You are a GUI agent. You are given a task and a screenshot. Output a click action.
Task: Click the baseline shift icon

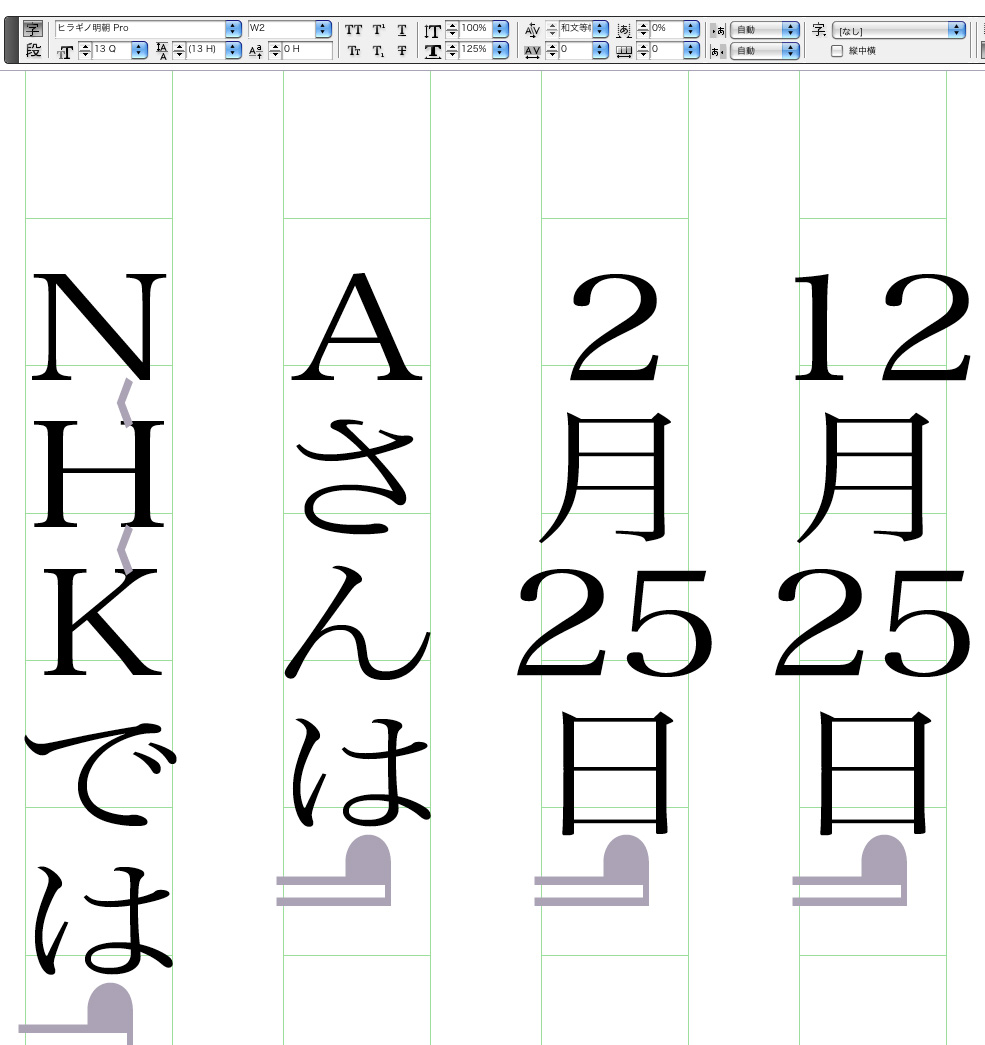[256, 51]
